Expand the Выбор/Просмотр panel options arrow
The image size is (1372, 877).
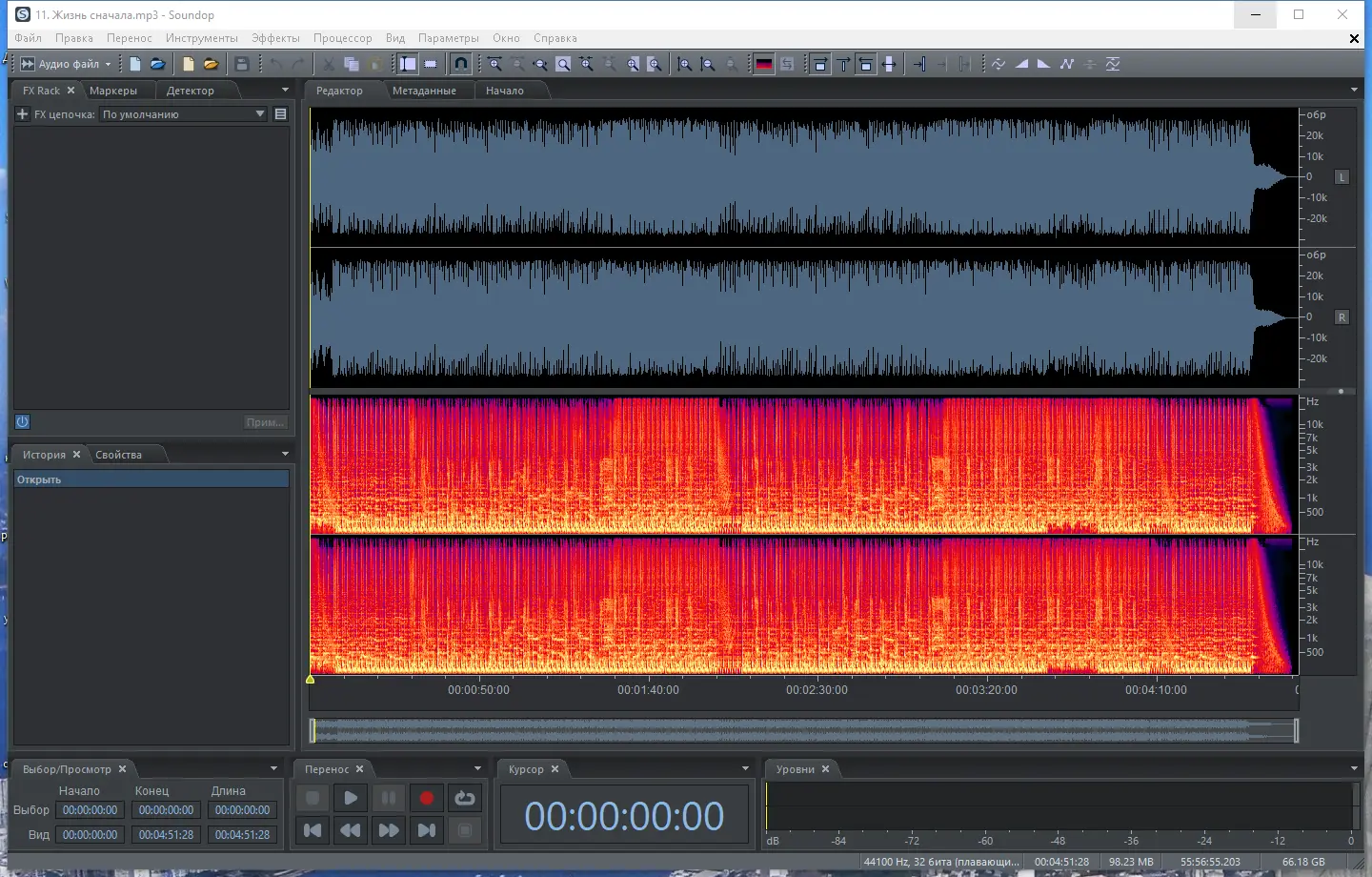[x=273, y=769]
